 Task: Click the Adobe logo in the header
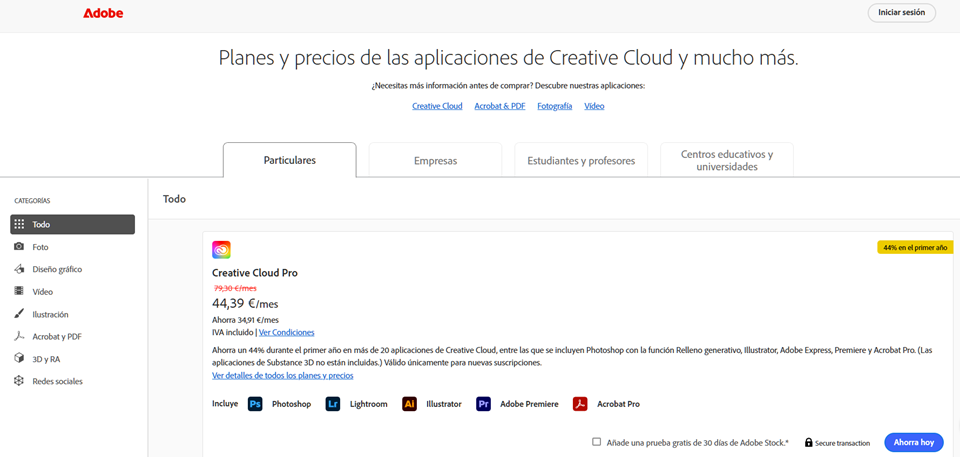point(103,13)
